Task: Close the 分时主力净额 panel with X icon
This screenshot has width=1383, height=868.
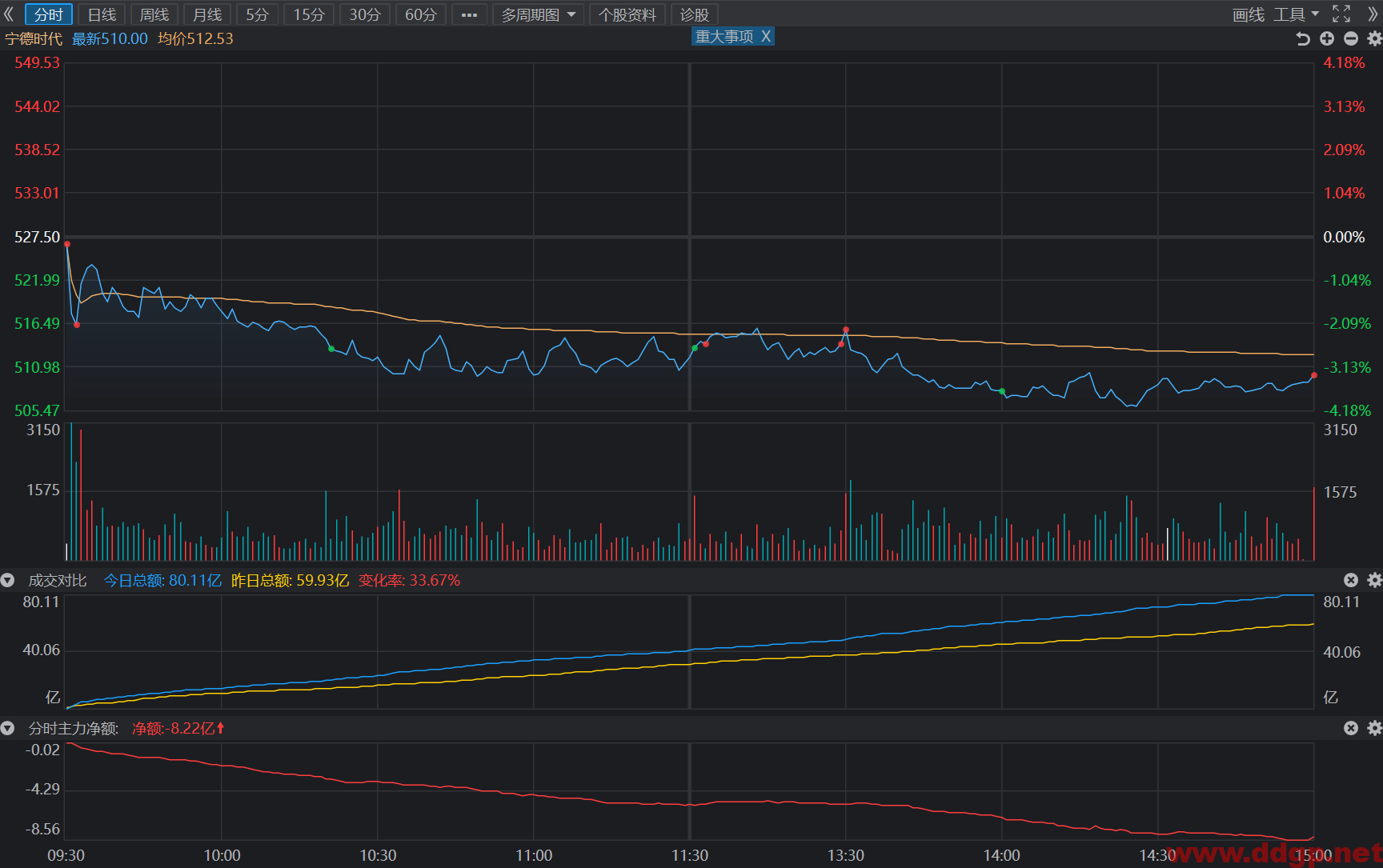Action: (x=1351, y=728)
